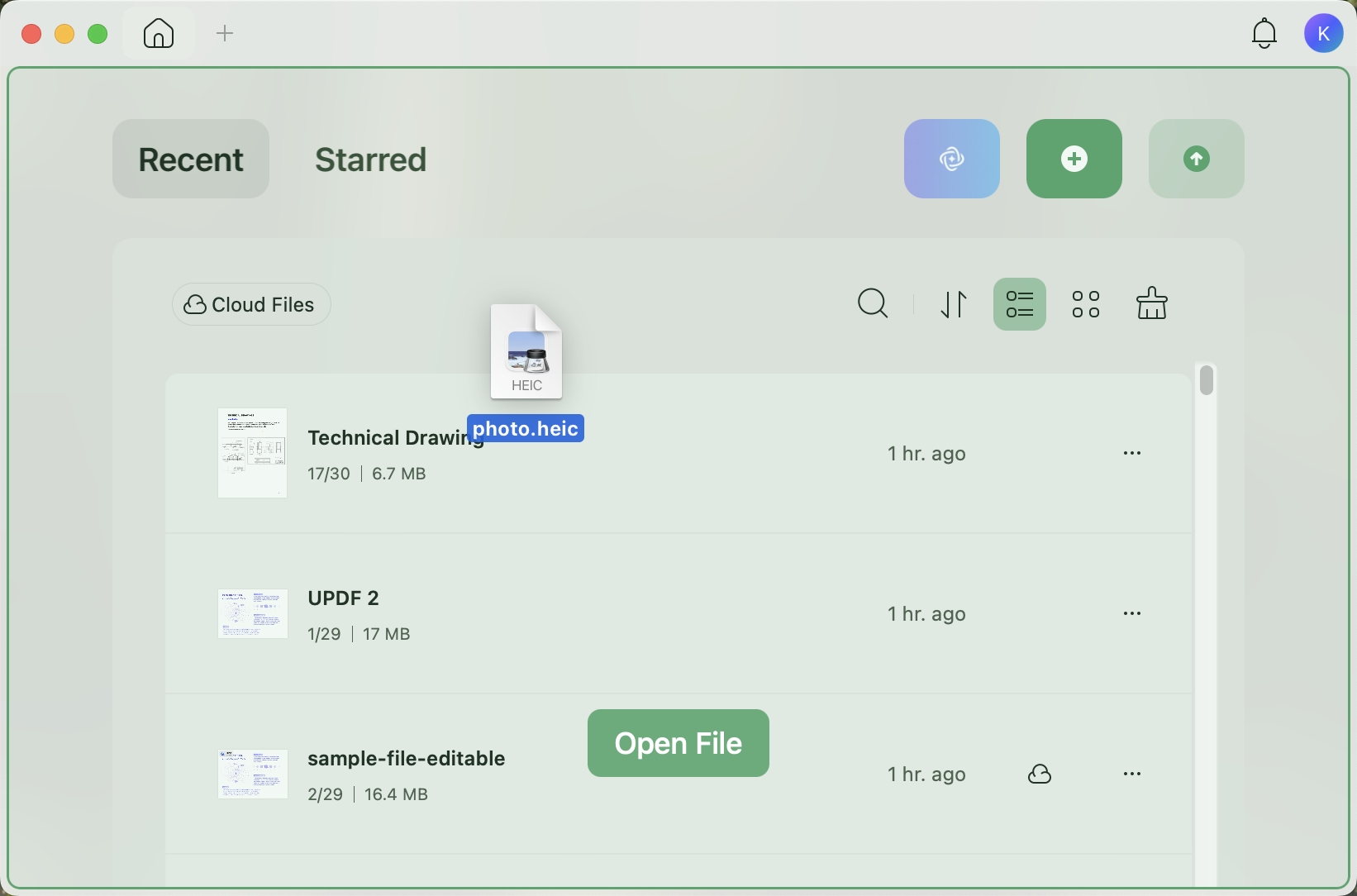The height and width of the screenshot is (896, 1357).
Task: Click '17/30 | 6.7 MB' details text
Action: tap(367, 474)
